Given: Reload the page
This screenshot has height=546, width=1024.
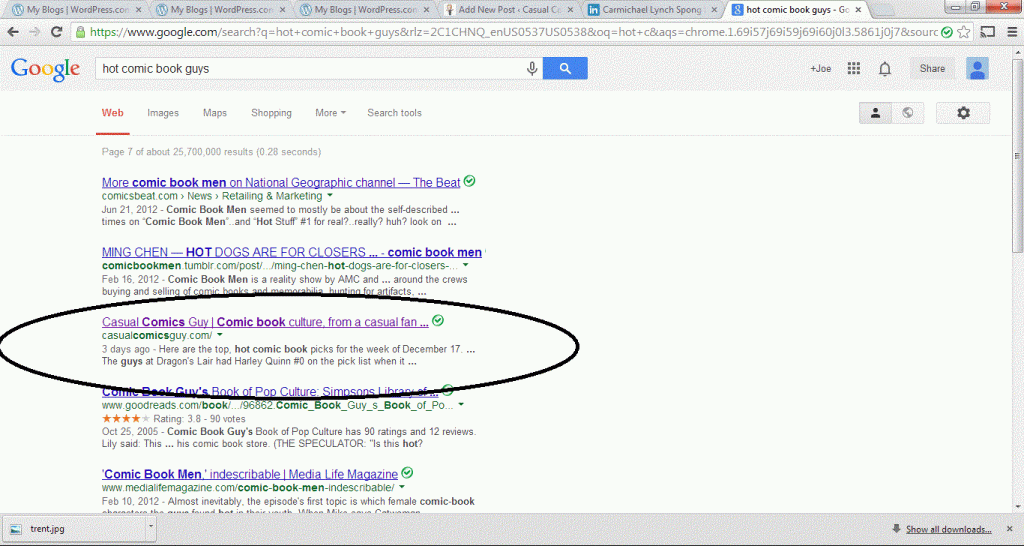Looking at the screenshot, I should [x=57, y=32].
